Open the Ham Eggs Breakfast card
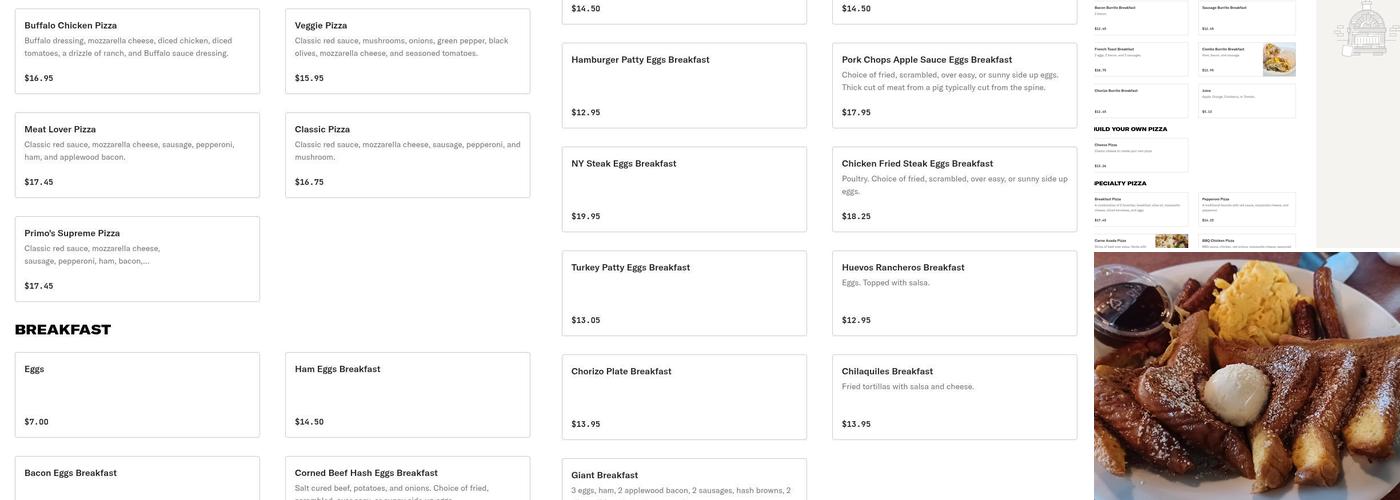This screenshot has height=500, width=1400. point(407,394)
